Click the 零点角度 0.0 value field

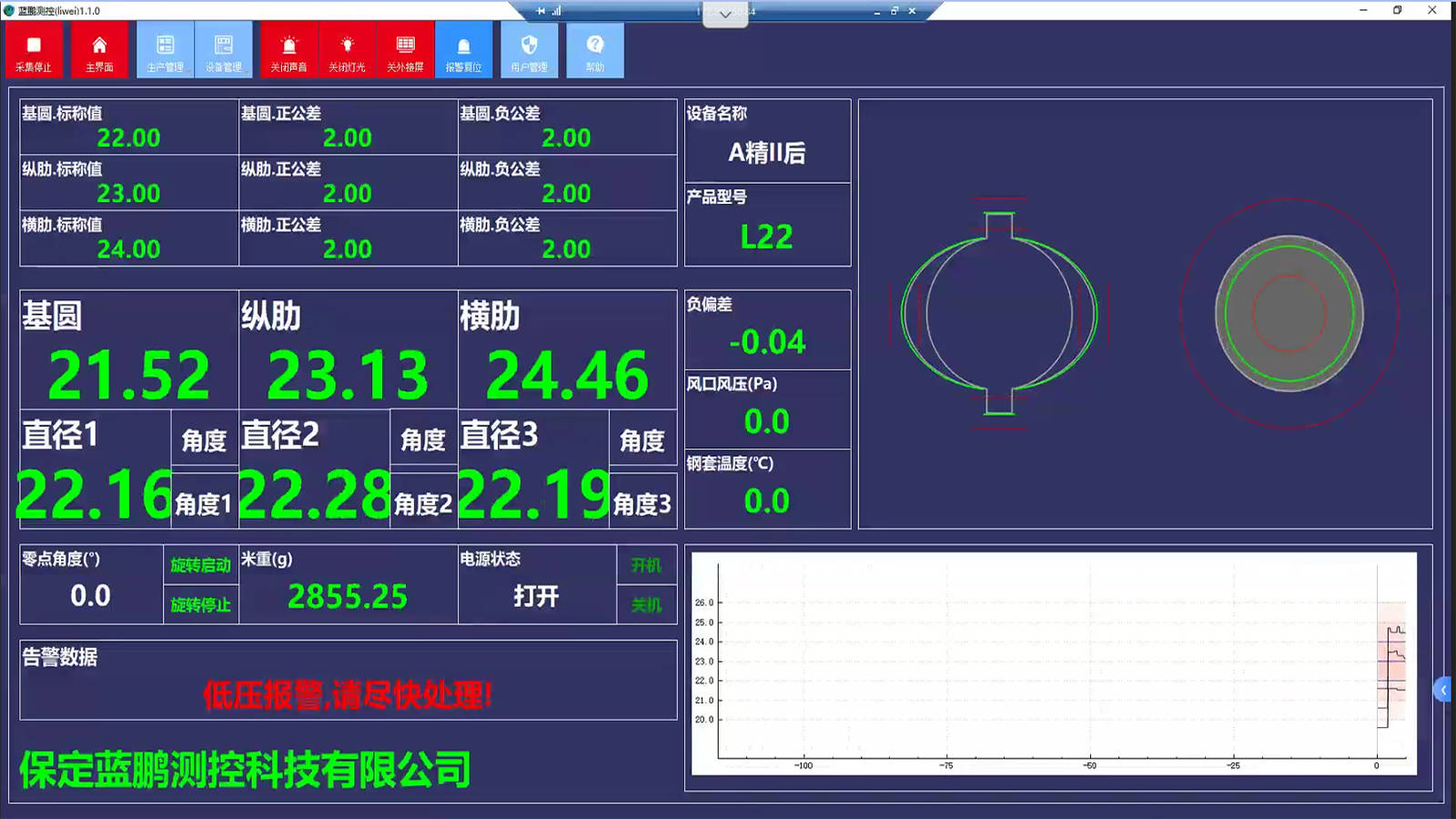click(91, 596)
